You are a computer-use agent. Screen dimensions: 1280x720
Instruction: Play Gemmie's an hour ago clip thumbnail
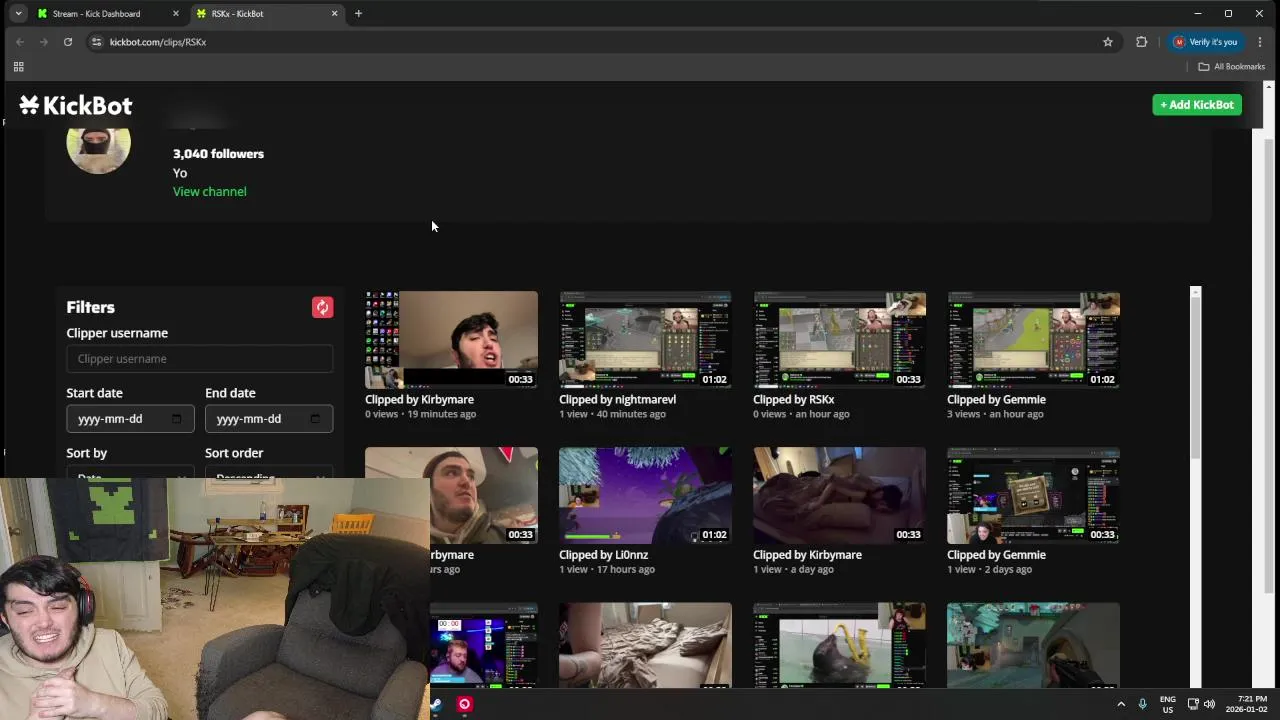click(x=1033, y=339)
